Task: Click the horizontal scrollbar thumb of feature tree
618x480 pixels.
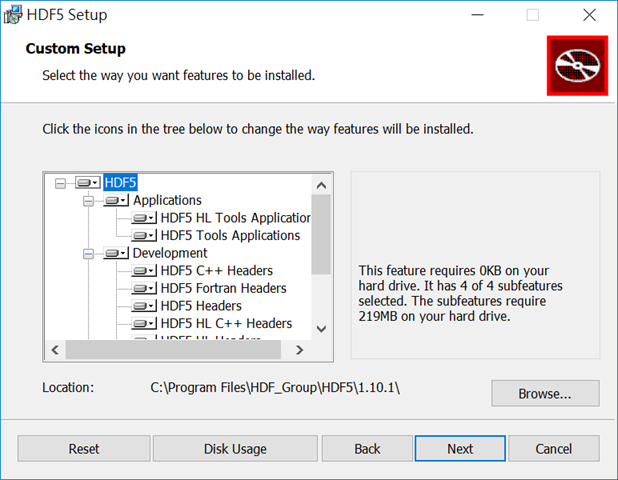Action: point(173,350)
